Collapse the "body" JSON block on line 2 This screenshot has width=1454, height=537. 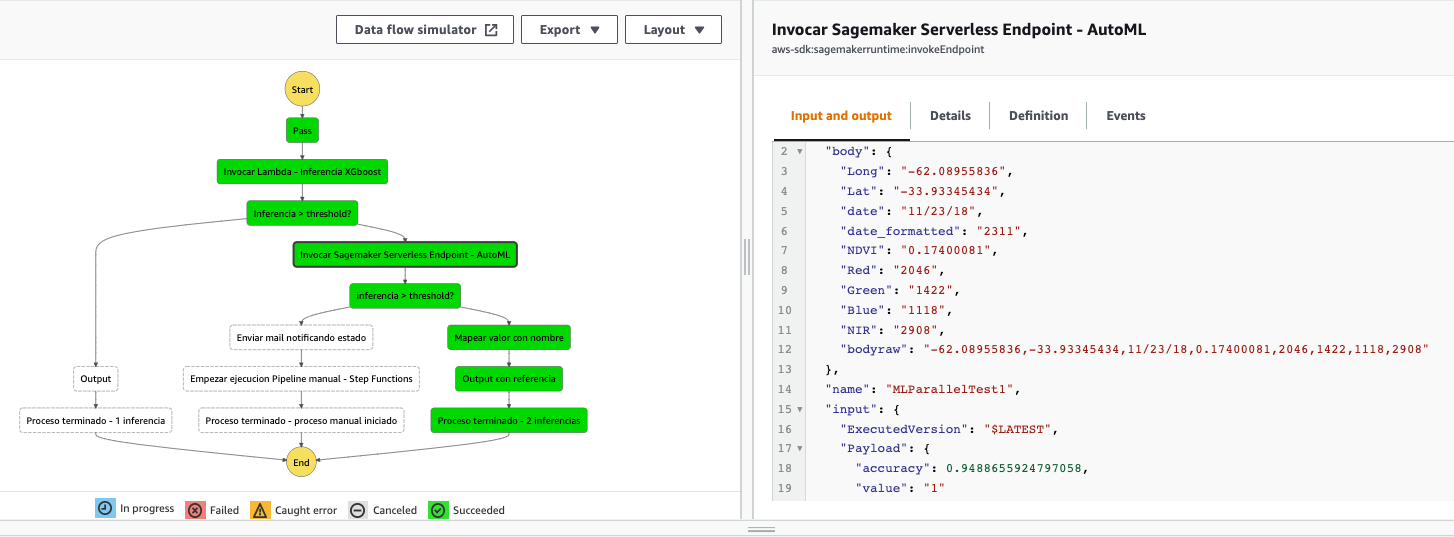pyautogui.click(x=799, y=151)
